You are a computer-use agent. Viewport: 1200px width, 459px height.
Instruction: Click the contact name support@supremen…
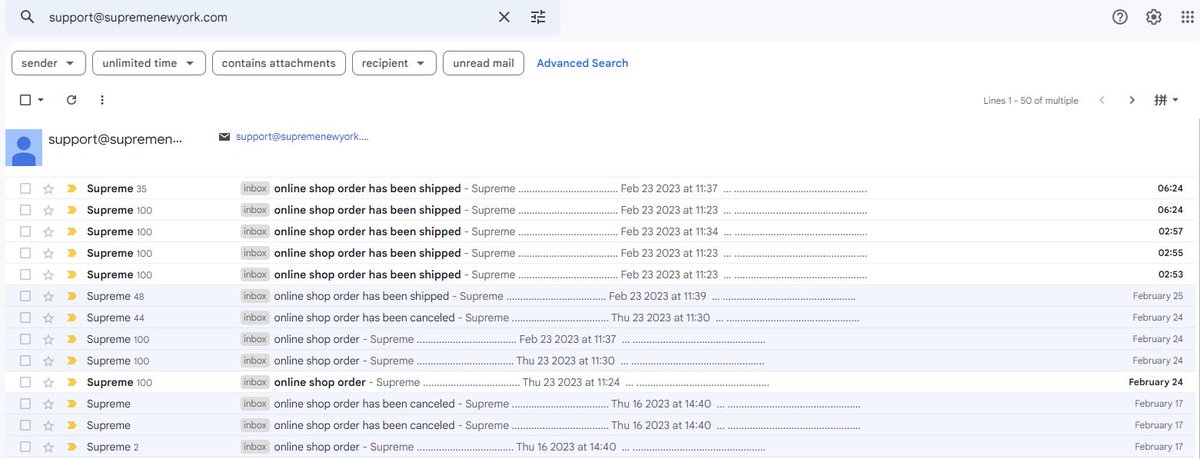click(x=116, y=139)
